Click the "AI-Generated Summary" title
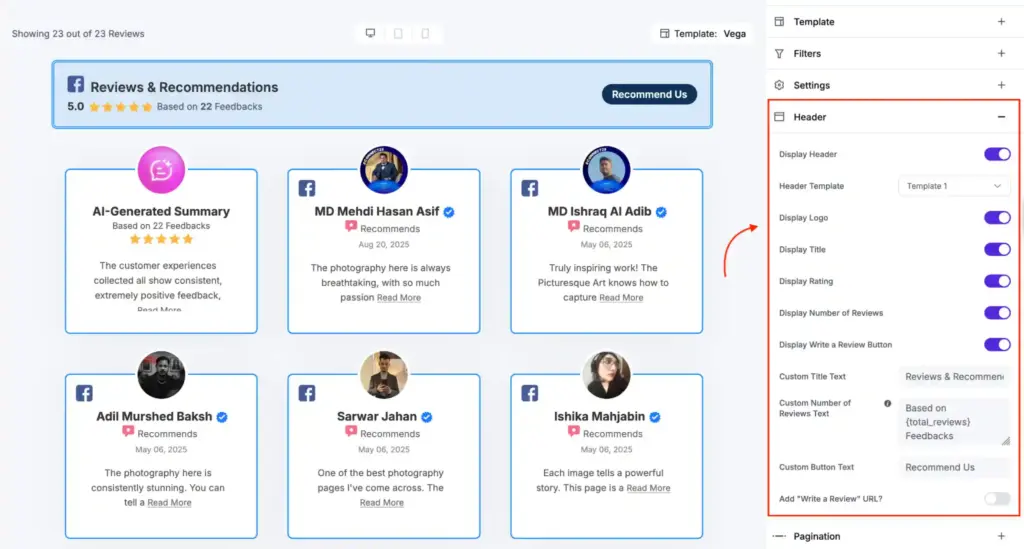The image size is (1024, 549). click(x=161, y=212)
